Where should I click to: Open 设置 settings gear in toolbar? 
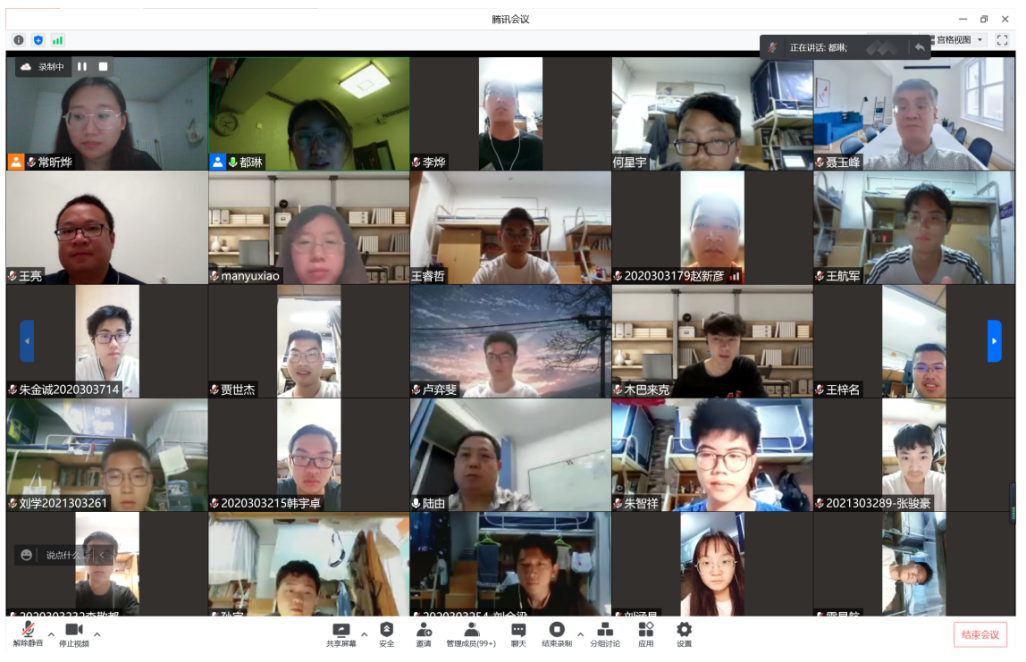(684, 634)
